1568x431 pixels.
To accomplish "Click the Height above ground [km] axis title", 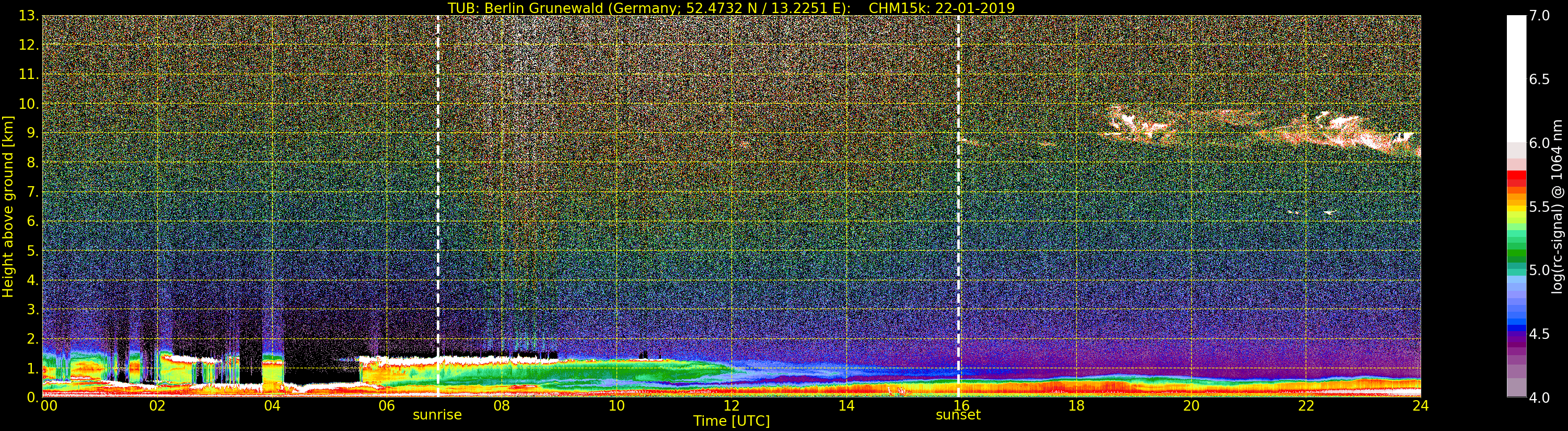I will 8,206.
